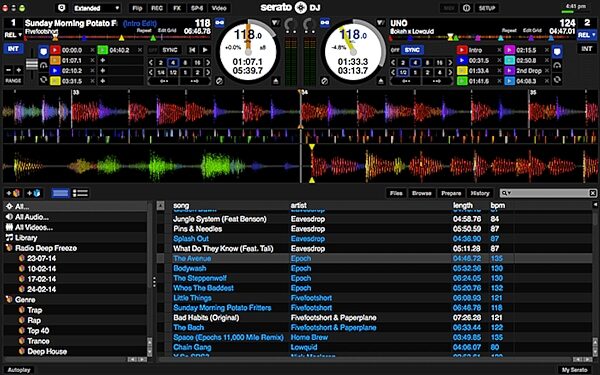Trigger yellow cue point 03:31.5 on deck 1
This screenshot has height=375, width=600.
tap(55, 81)
